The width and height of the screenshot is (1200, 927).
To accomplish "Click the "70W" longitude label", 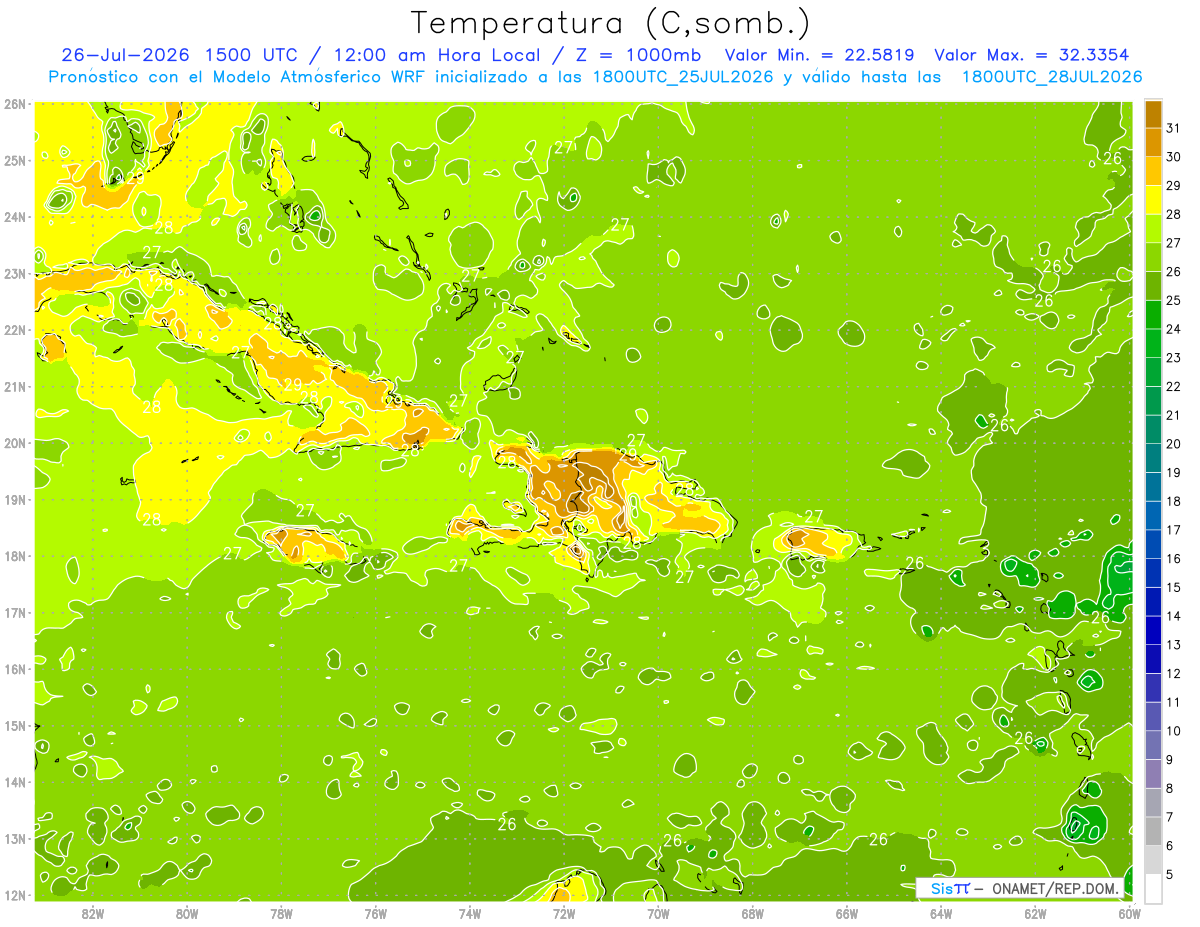I will [x=658, y=913].
